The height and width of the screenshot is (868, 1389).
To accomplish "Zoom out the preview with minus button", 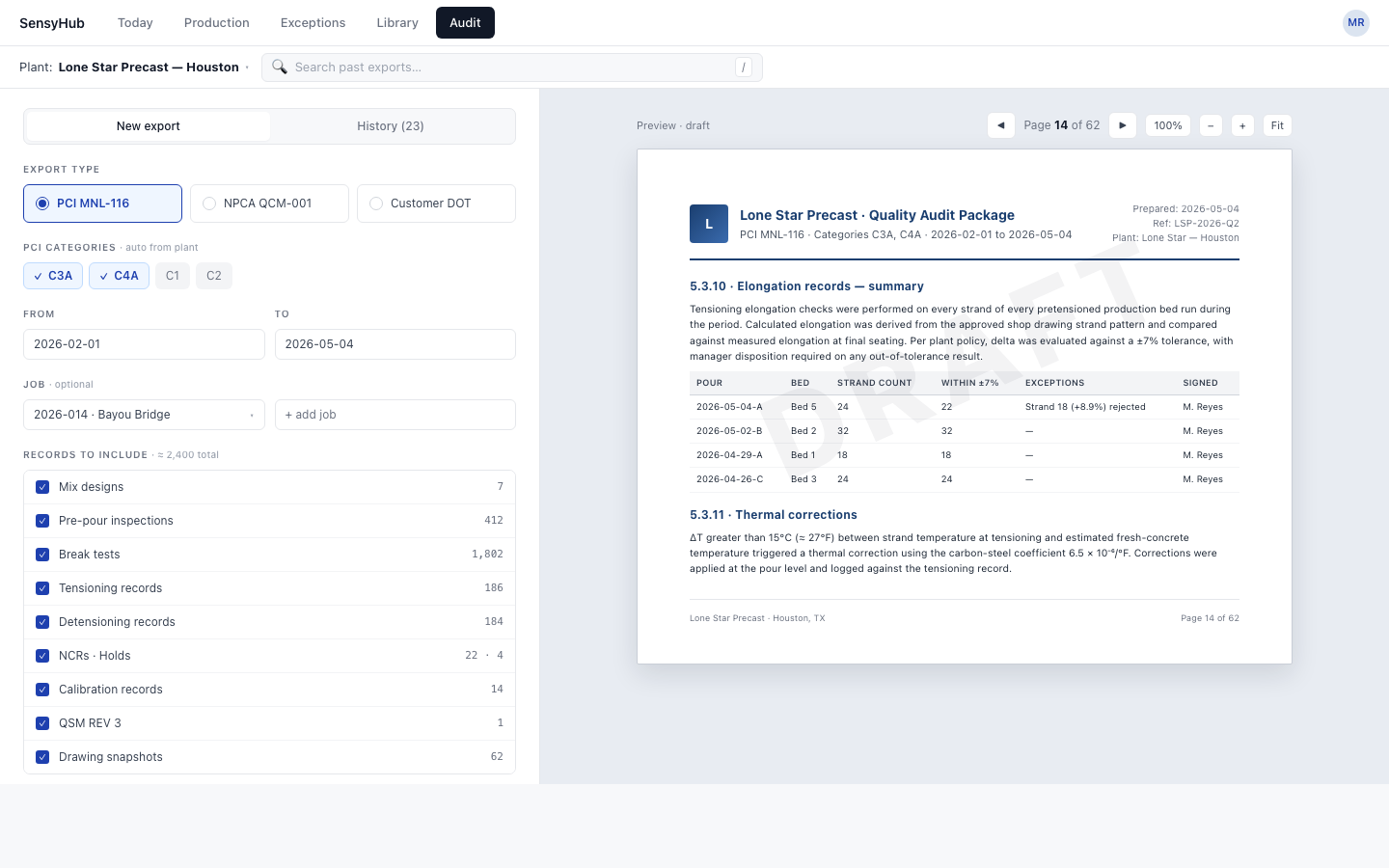I will [1211, 125].
